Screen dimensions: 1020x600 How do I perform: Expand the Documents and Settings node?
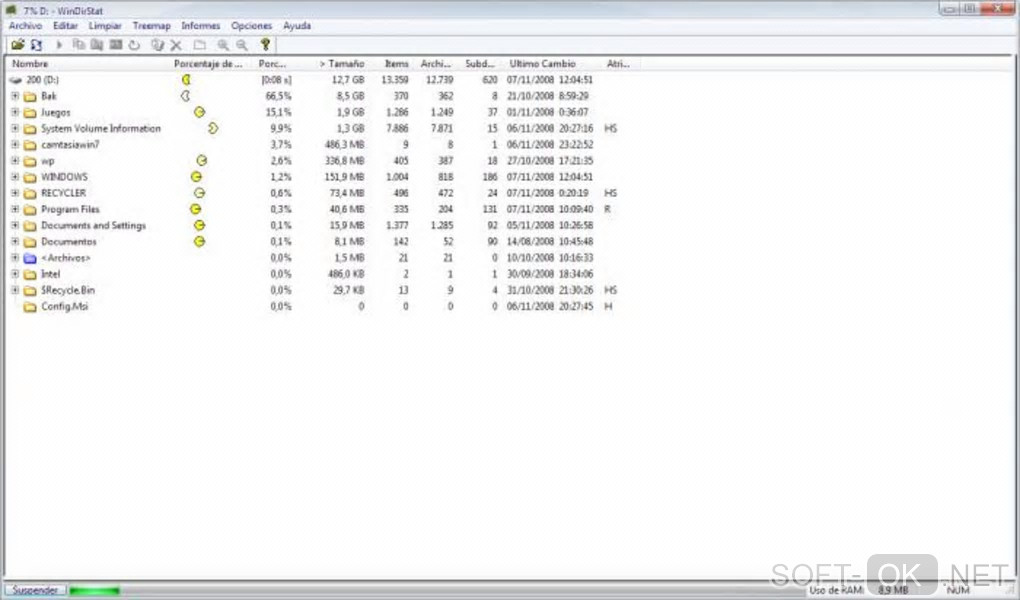point(14,226)
